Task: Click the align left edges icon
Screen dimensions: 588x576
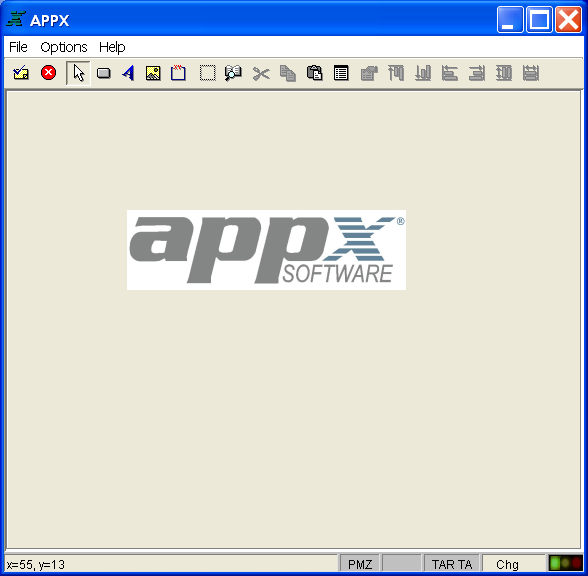Action: click(450, 73)
